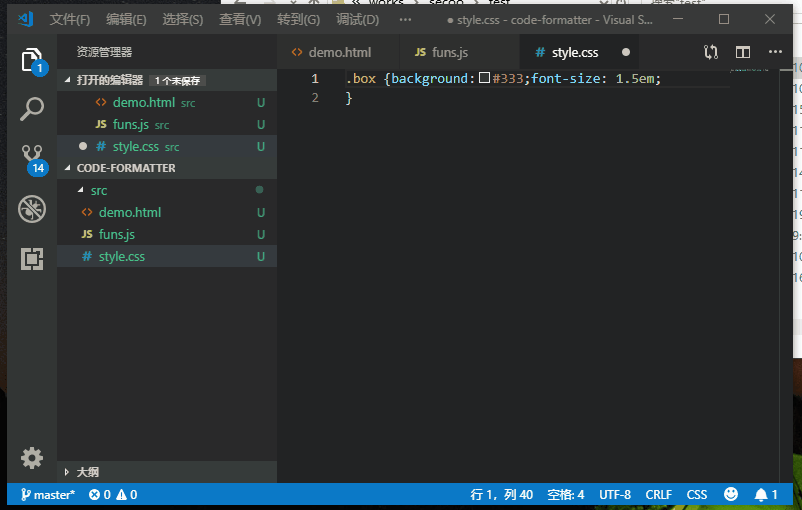Click the minimap preview in editor
802x510 pixels.
pos(749,69)
